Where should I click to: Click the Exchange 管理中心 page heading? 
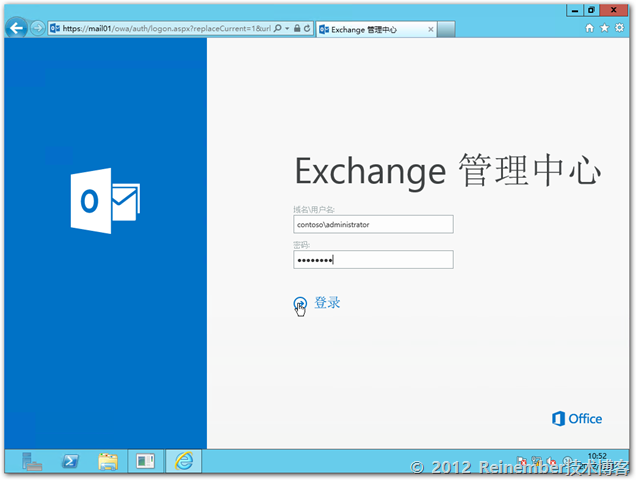[448, 171]
